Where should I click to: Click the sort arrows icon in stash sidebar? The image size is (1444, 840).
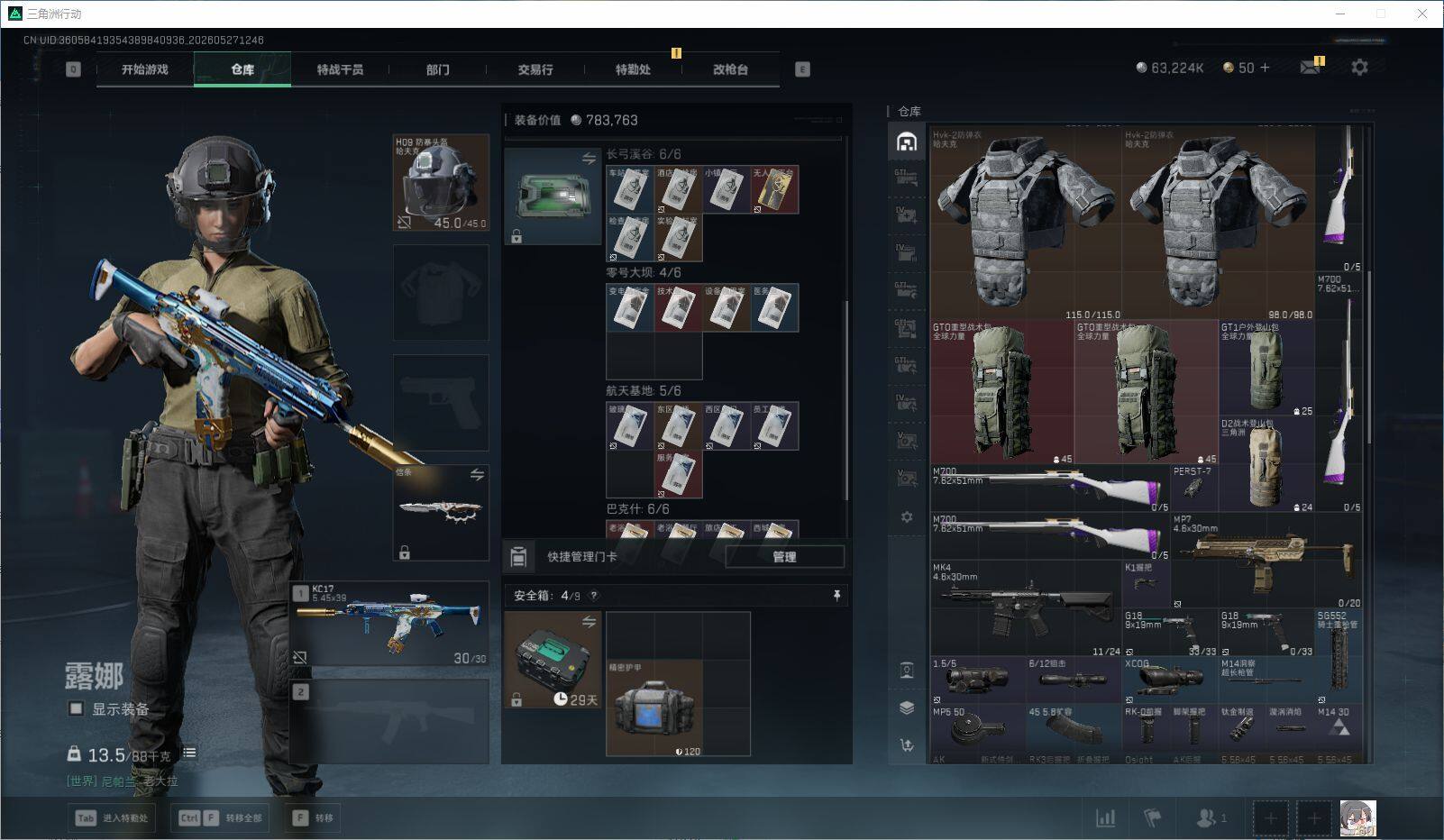[907, 744]
